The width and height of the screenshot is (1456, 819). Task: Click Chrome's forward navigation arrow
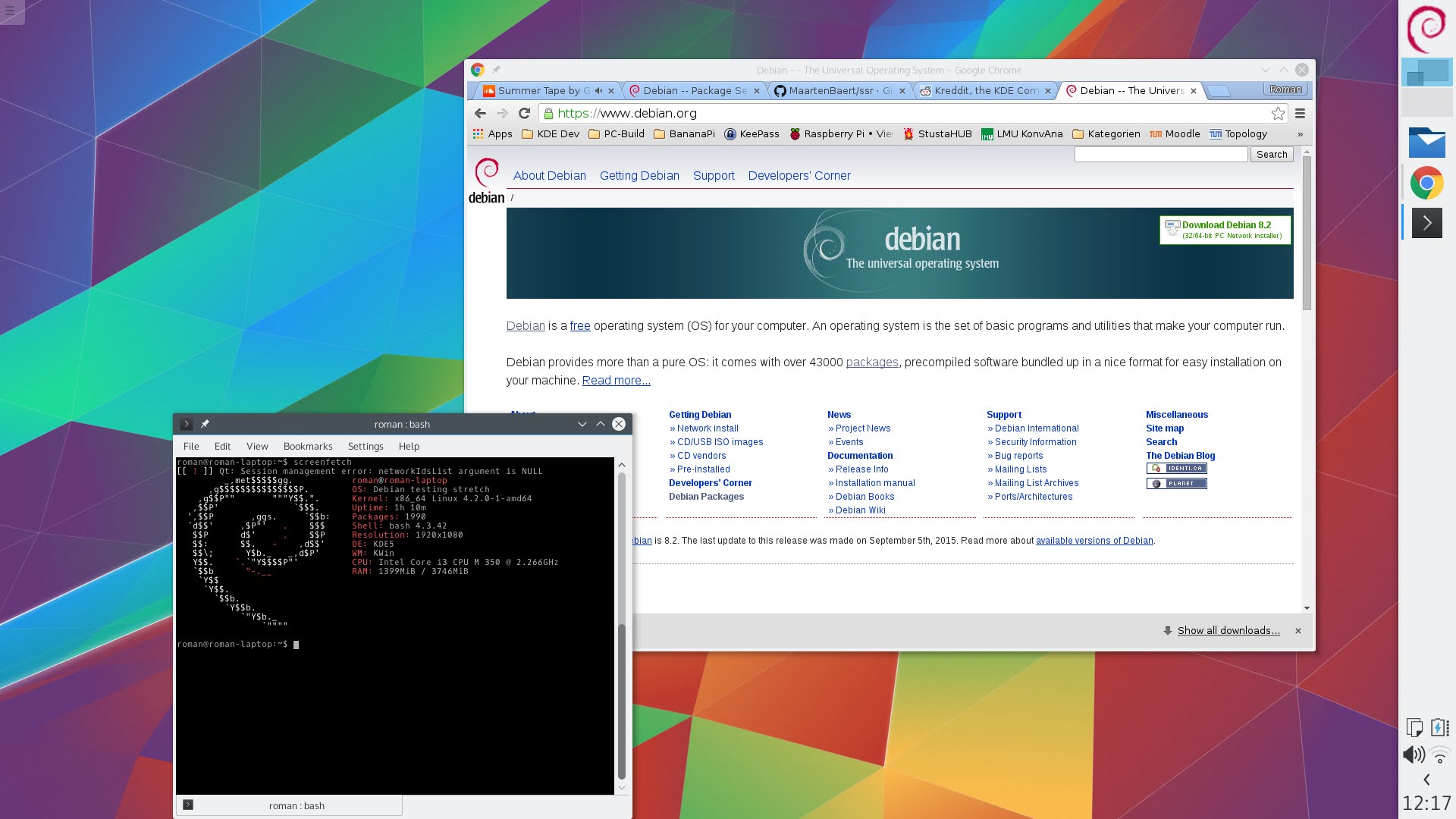[502, 113]
